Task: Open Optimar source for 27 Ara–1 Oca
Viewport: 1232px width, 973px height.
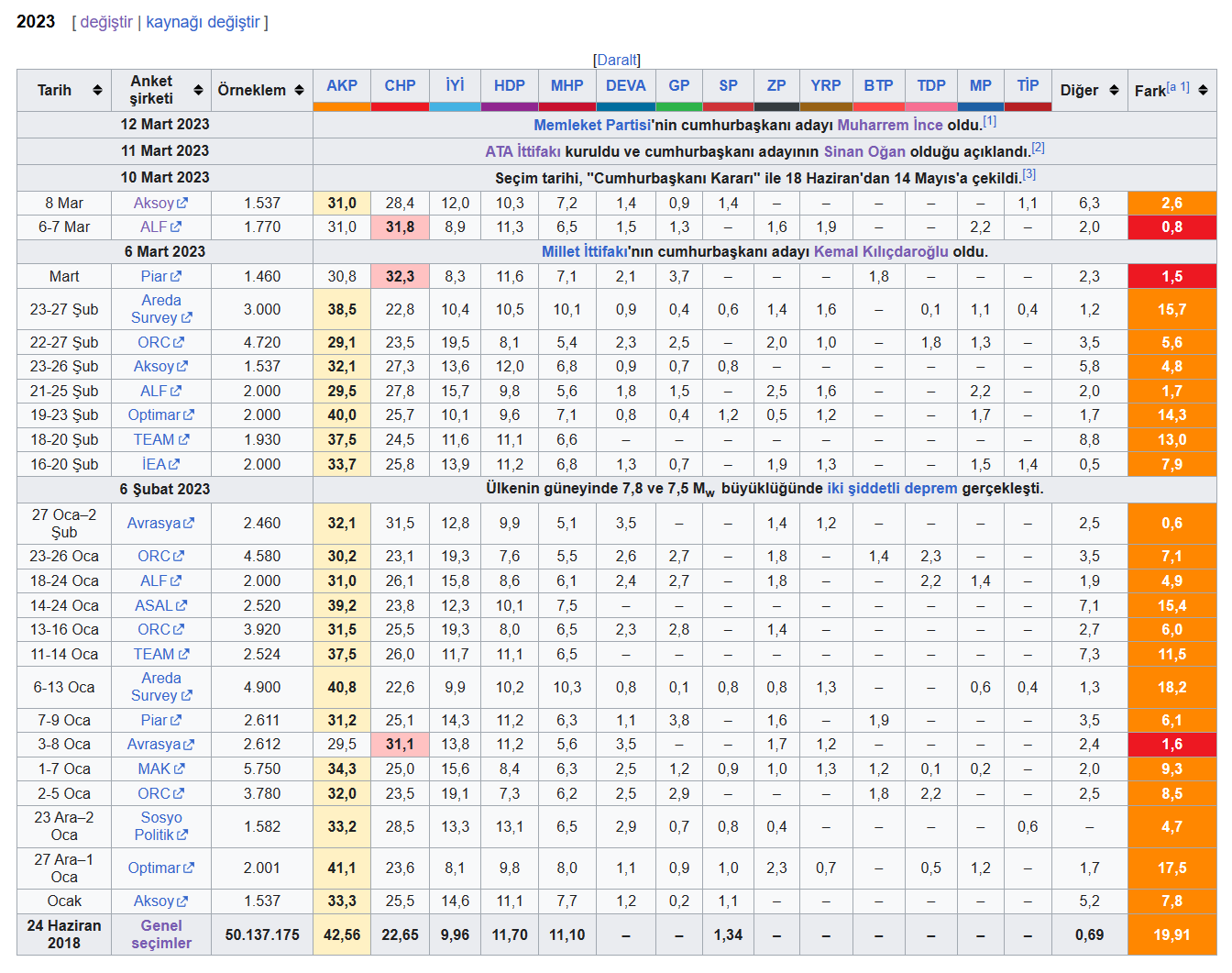Action: point(160,868)
